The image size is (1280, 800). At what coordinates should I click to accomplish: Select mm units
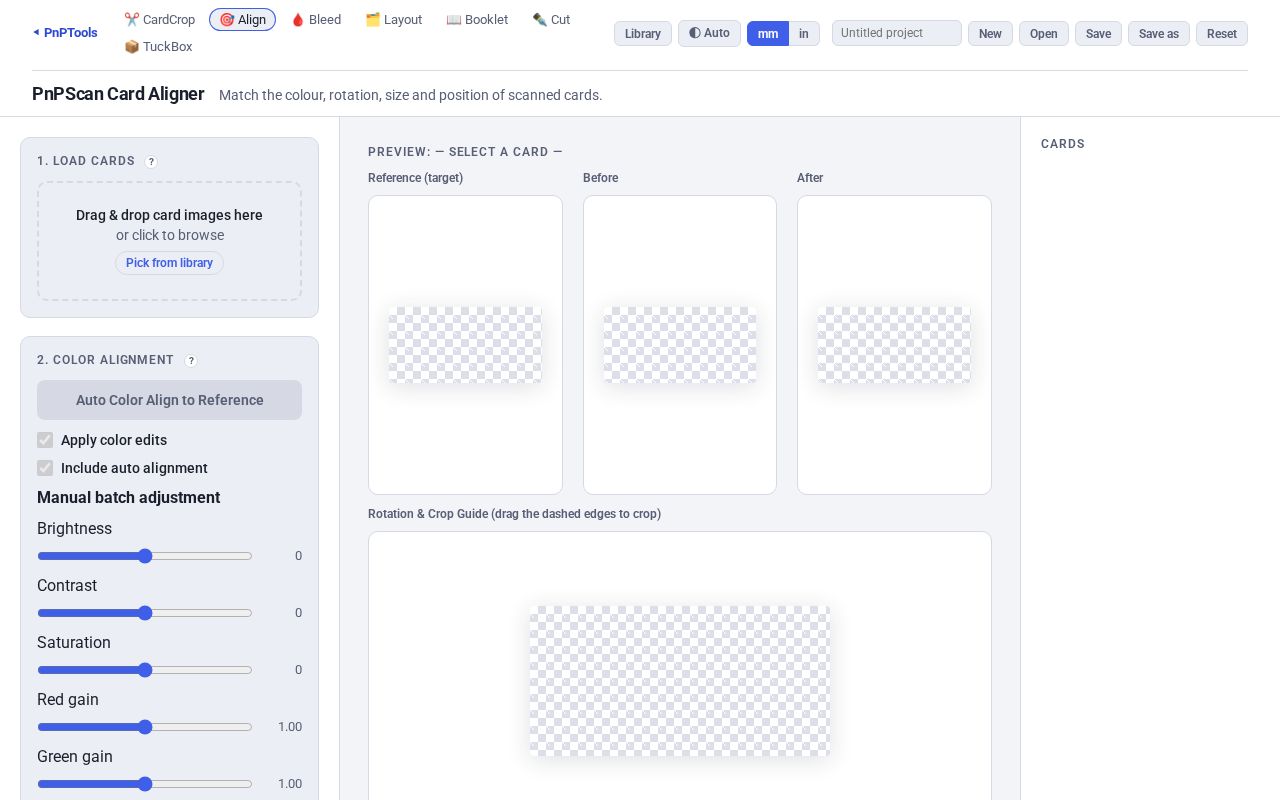pos(768,33)
